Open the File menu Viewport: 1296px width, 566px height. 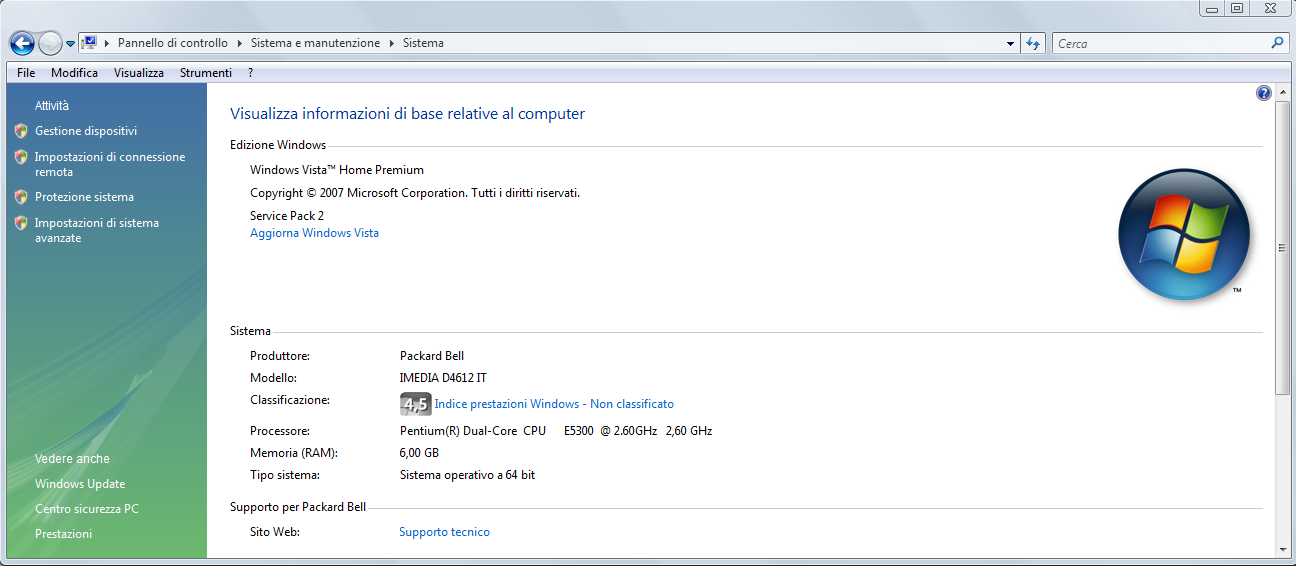point(26,73)
